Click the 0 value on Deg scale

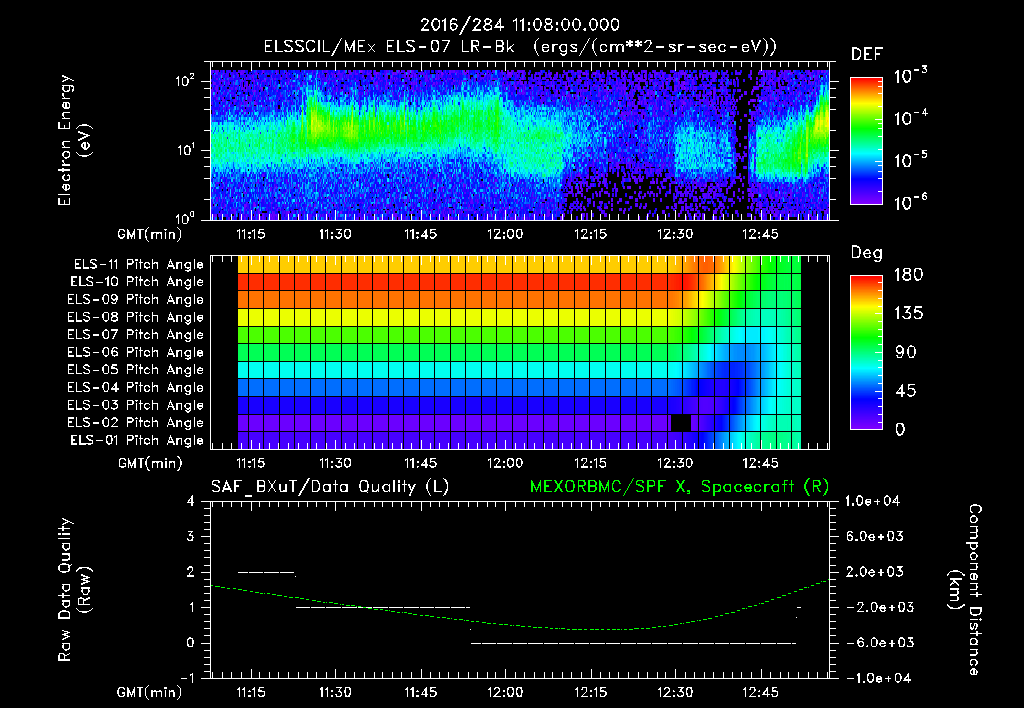(x=900, y=429)
